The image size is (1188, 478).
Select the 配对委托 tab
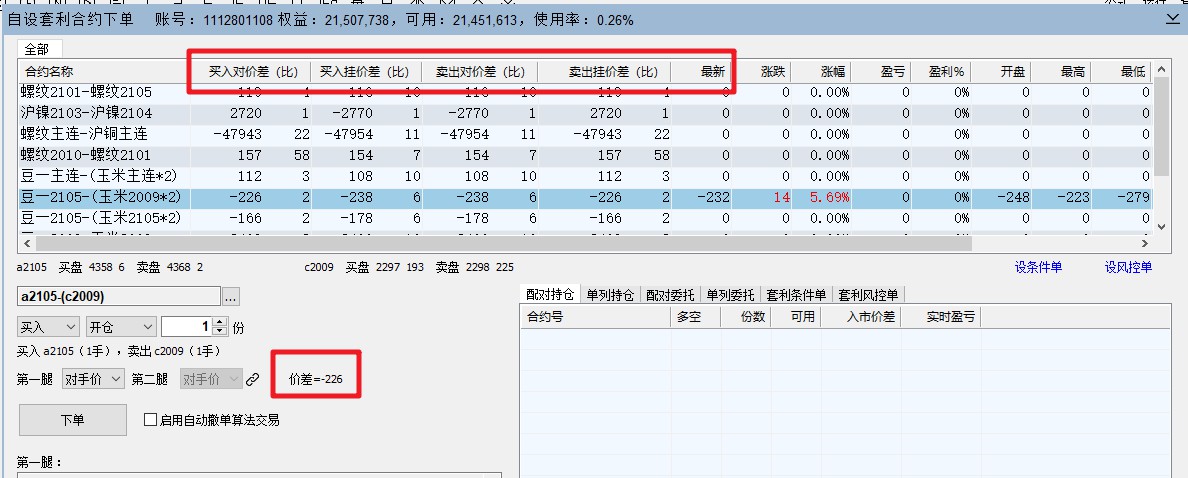tap(671, 294)
